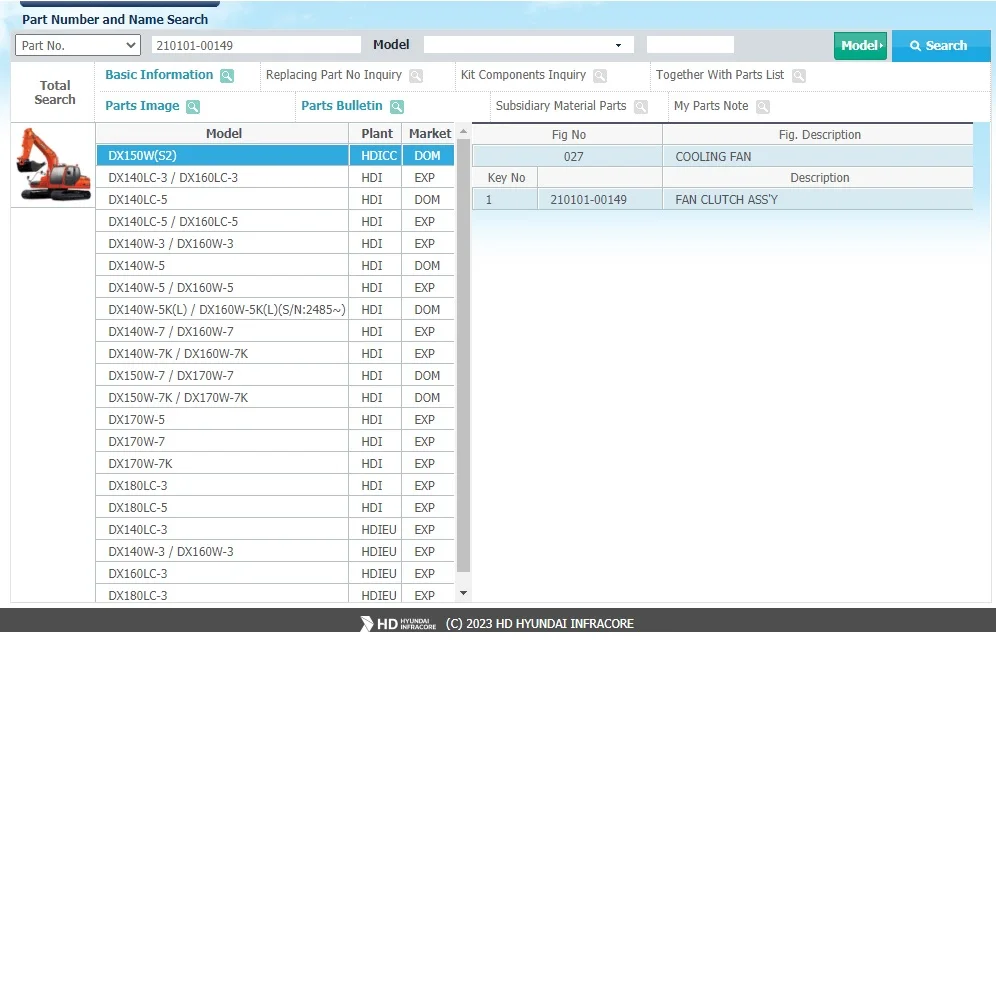Open the Parts Bulletin tab
Screen dimensions: 996x996
tap(342, 106)
